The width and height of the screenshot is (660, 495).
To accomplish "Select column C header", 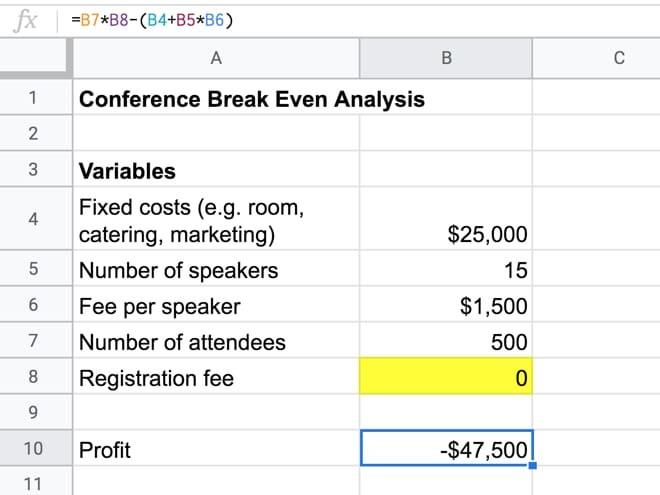I will [618, 59].
